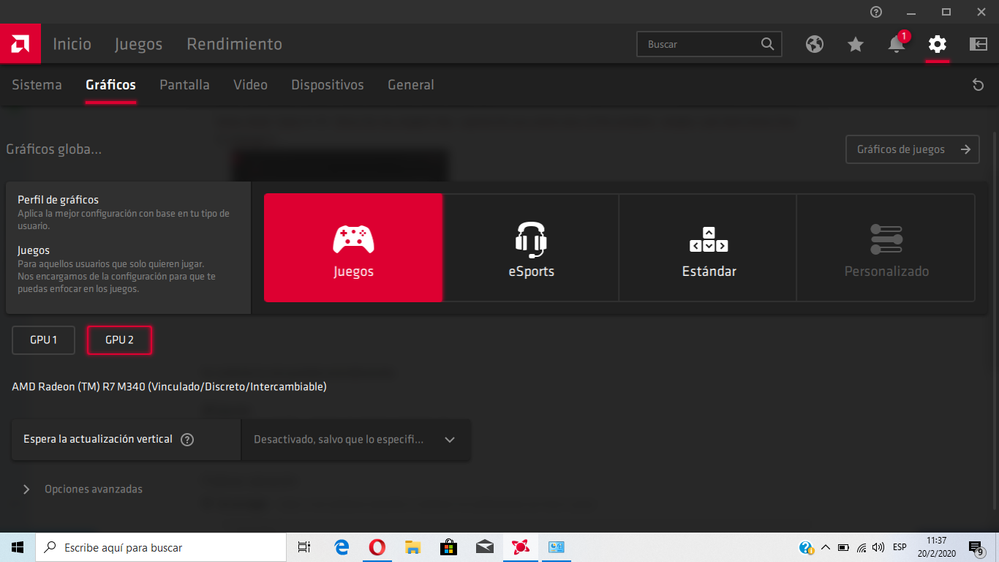Show hidden system tray icons
The width and height of the screenshot is (999, 562).
(825, 547)
